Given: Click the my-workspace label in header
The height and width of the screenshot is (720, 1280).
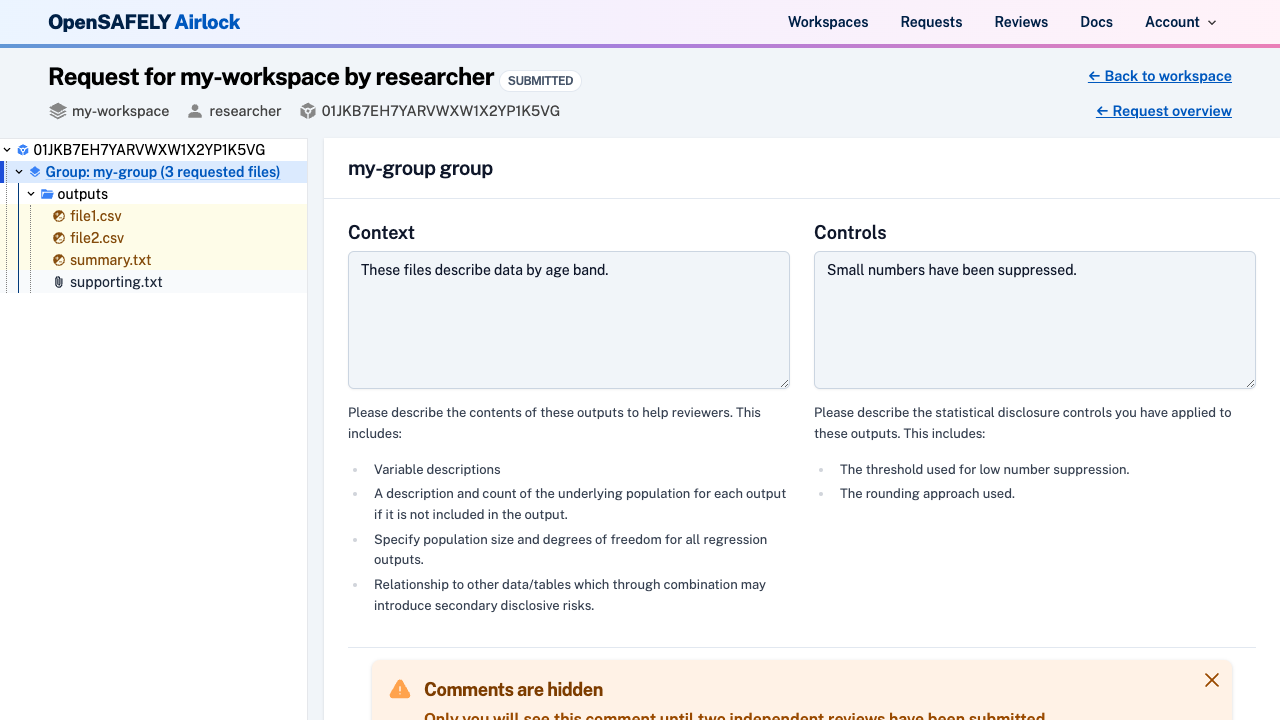Looking at the screenshot, I should [x=120, y=111].
